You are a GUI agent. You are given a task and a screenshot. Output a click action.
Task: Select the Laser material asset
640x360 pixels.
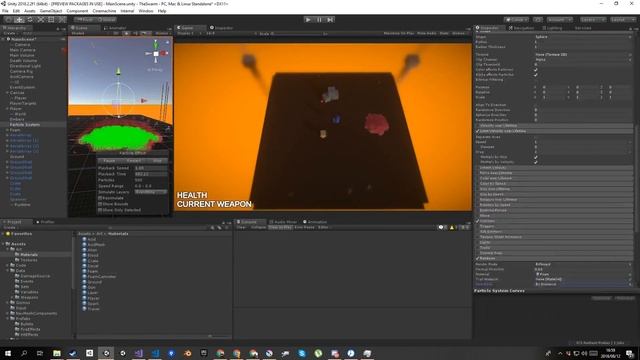tap(93, 293)
